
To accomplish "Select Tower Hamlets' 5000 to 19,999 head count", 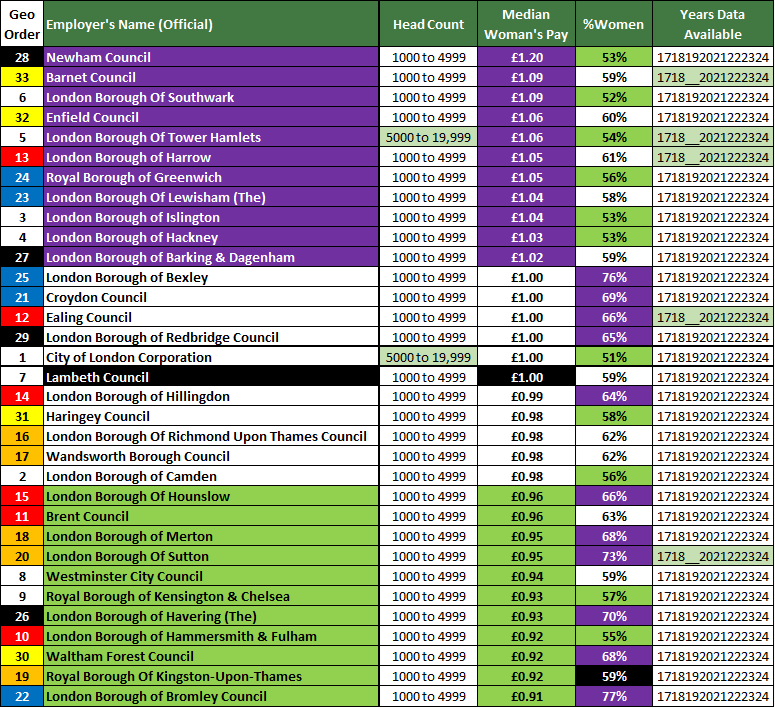I will (x=428, y=137).
